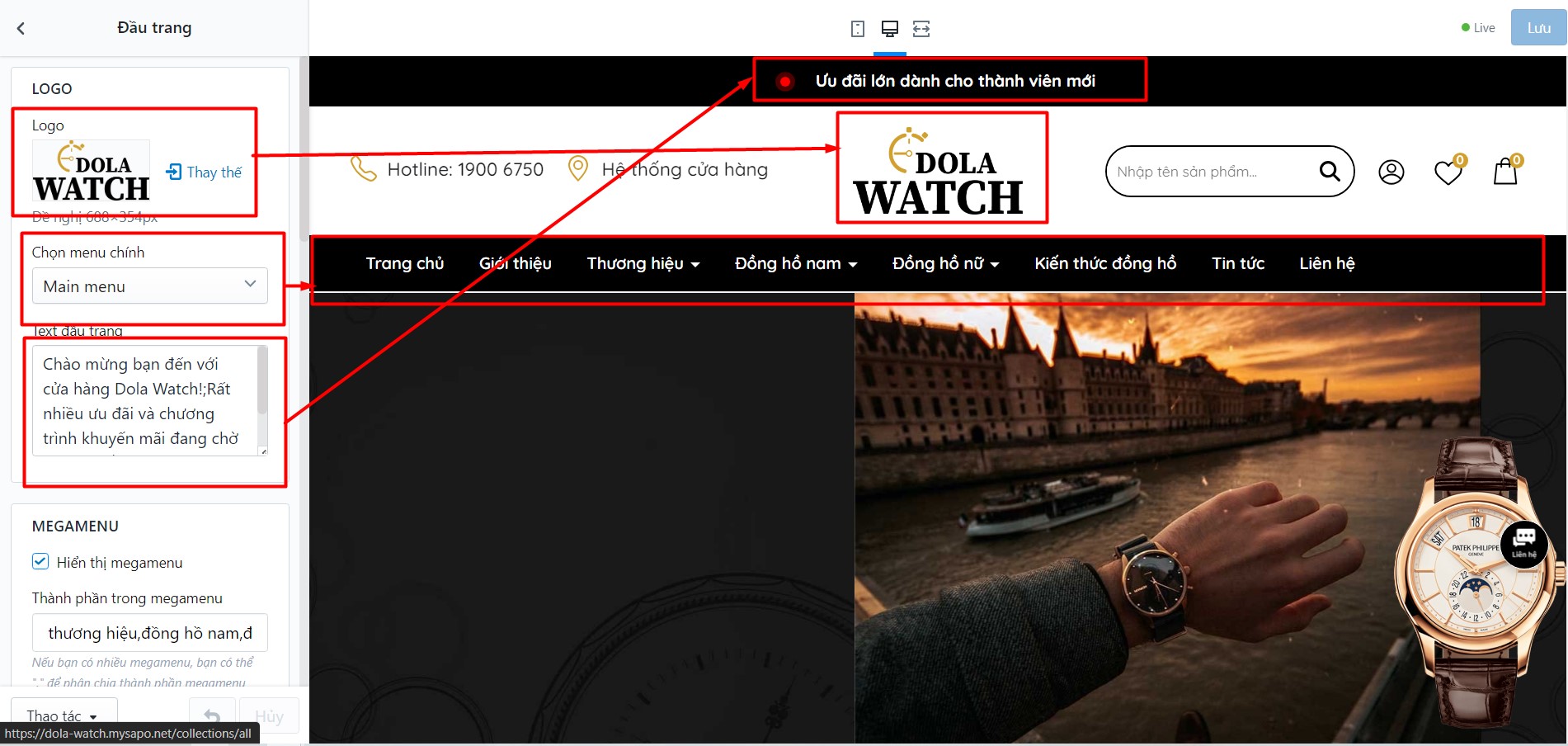
Task: Click the sidebar vertical scrollbar
Action: point(304,149)
